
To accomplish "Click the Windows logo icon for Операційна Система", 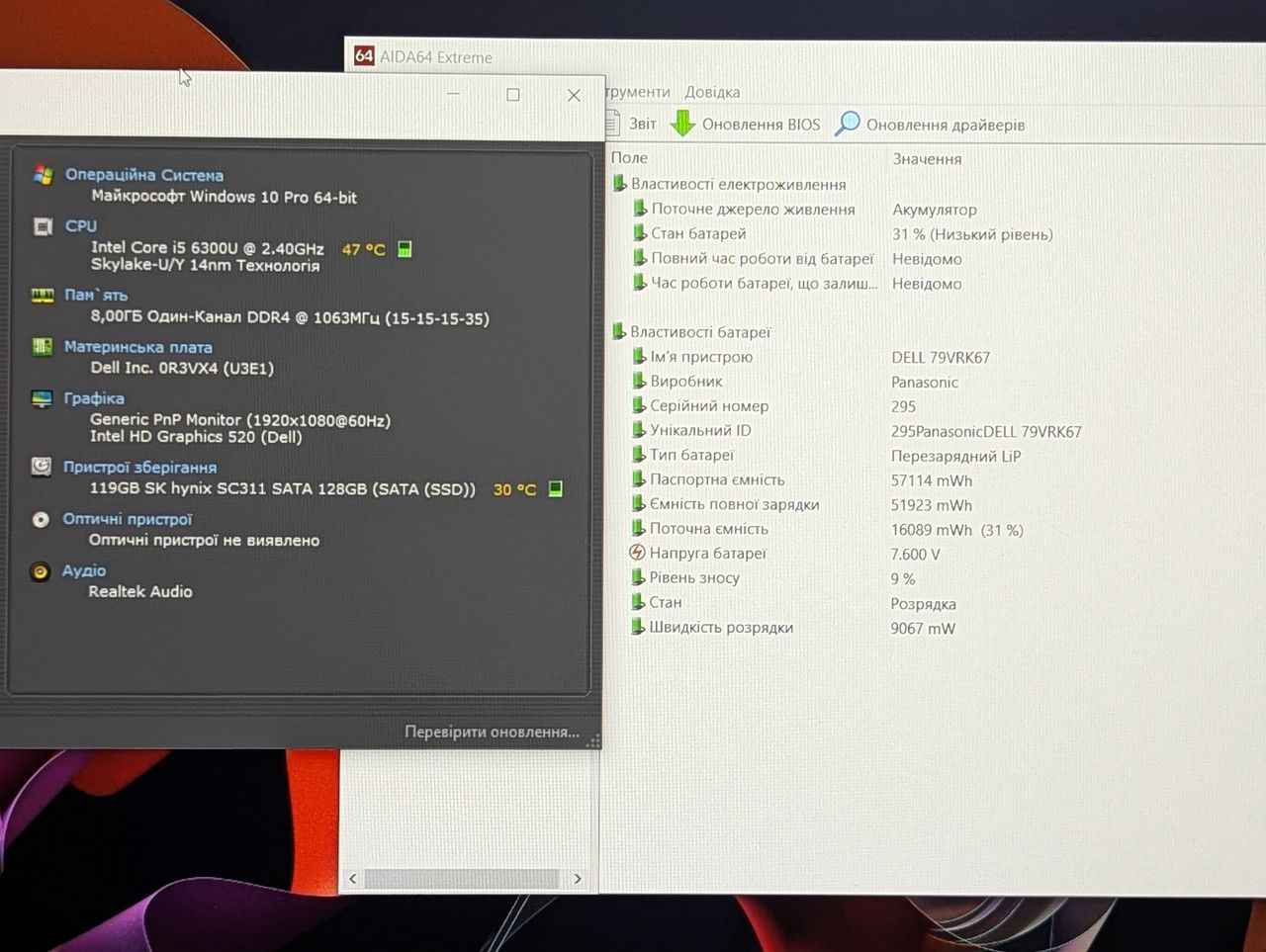I will coord(43,175).
